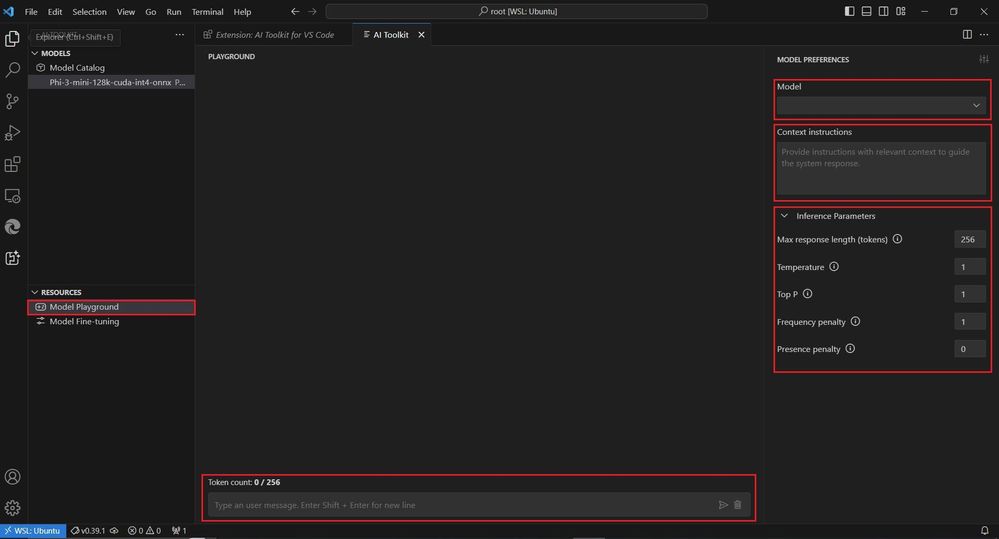The width and height of the screenshot is (999, 539).
Task: Open the Microsoft Edge Tools icon
Action: (x=12, y=227)
